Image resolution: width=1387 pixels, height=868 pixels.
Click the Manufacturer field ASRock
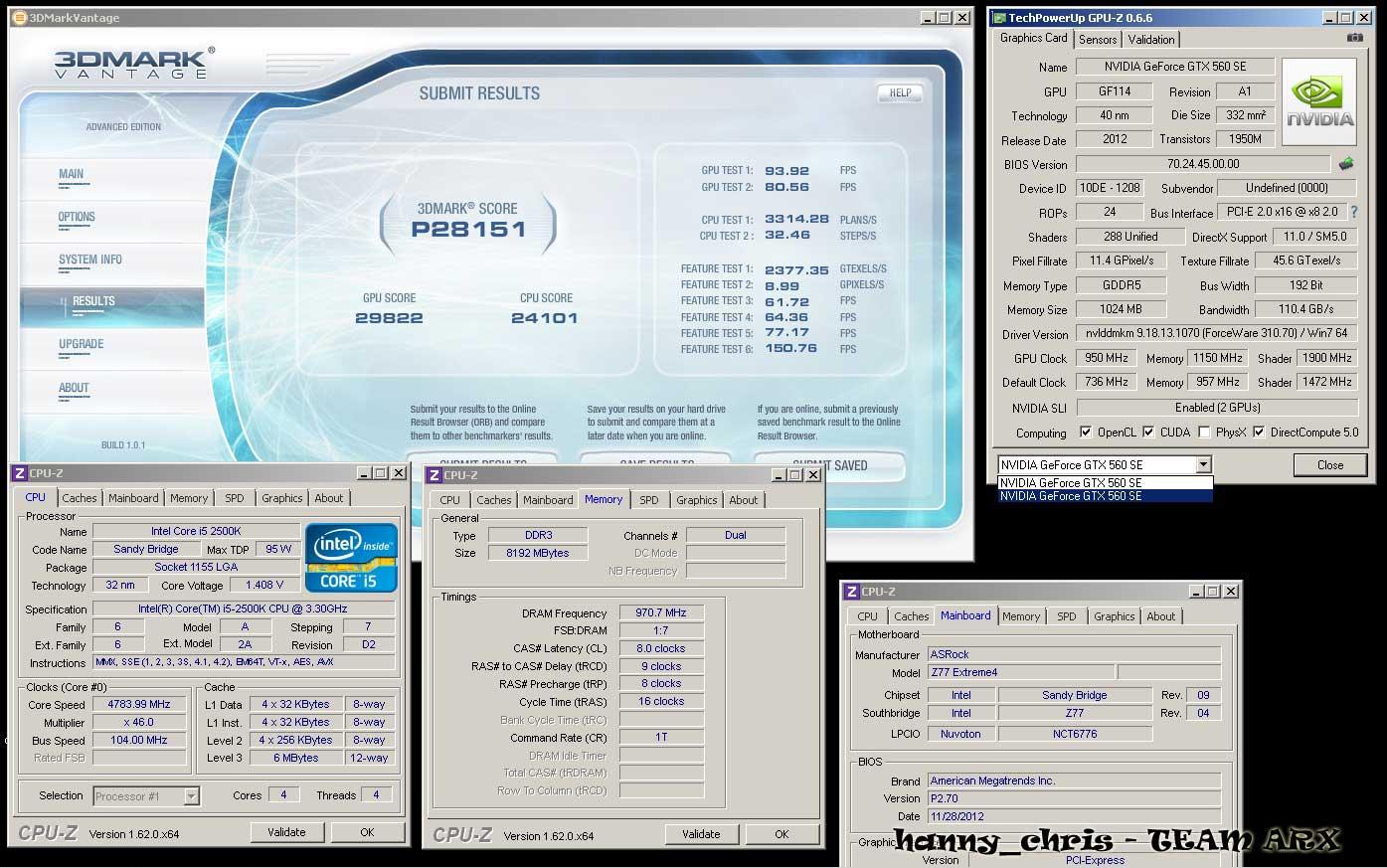point(1074,655)
